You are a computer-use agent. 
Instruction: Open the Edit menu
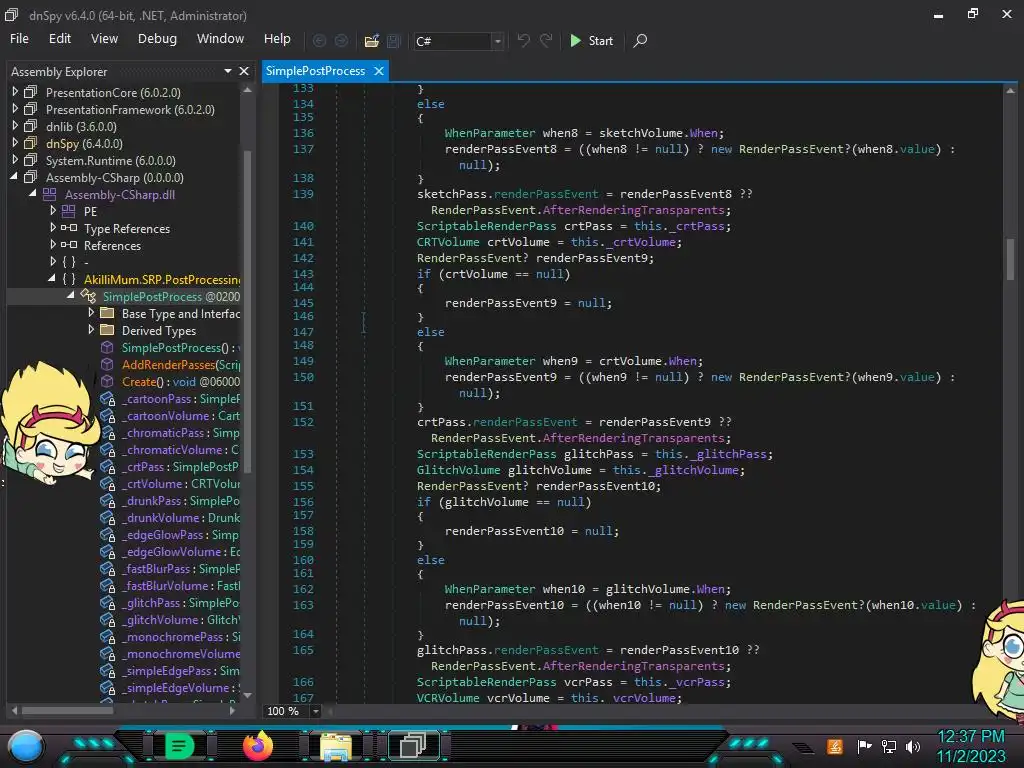tap(59, 39)
